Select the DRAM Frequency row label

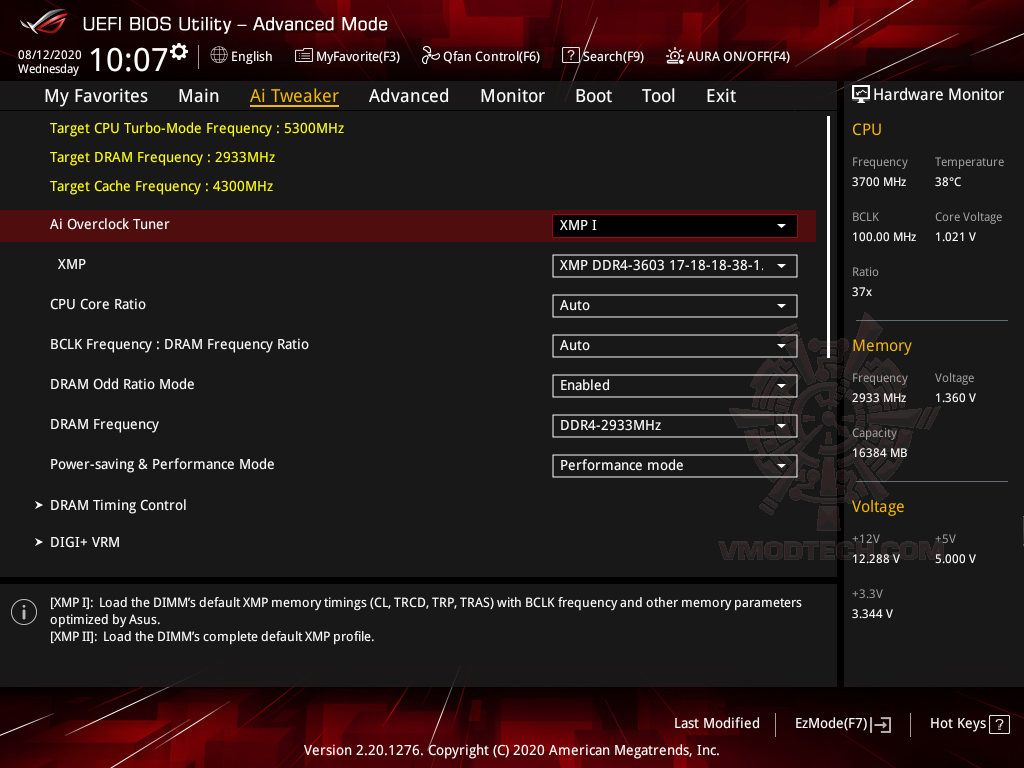(104, 424)
